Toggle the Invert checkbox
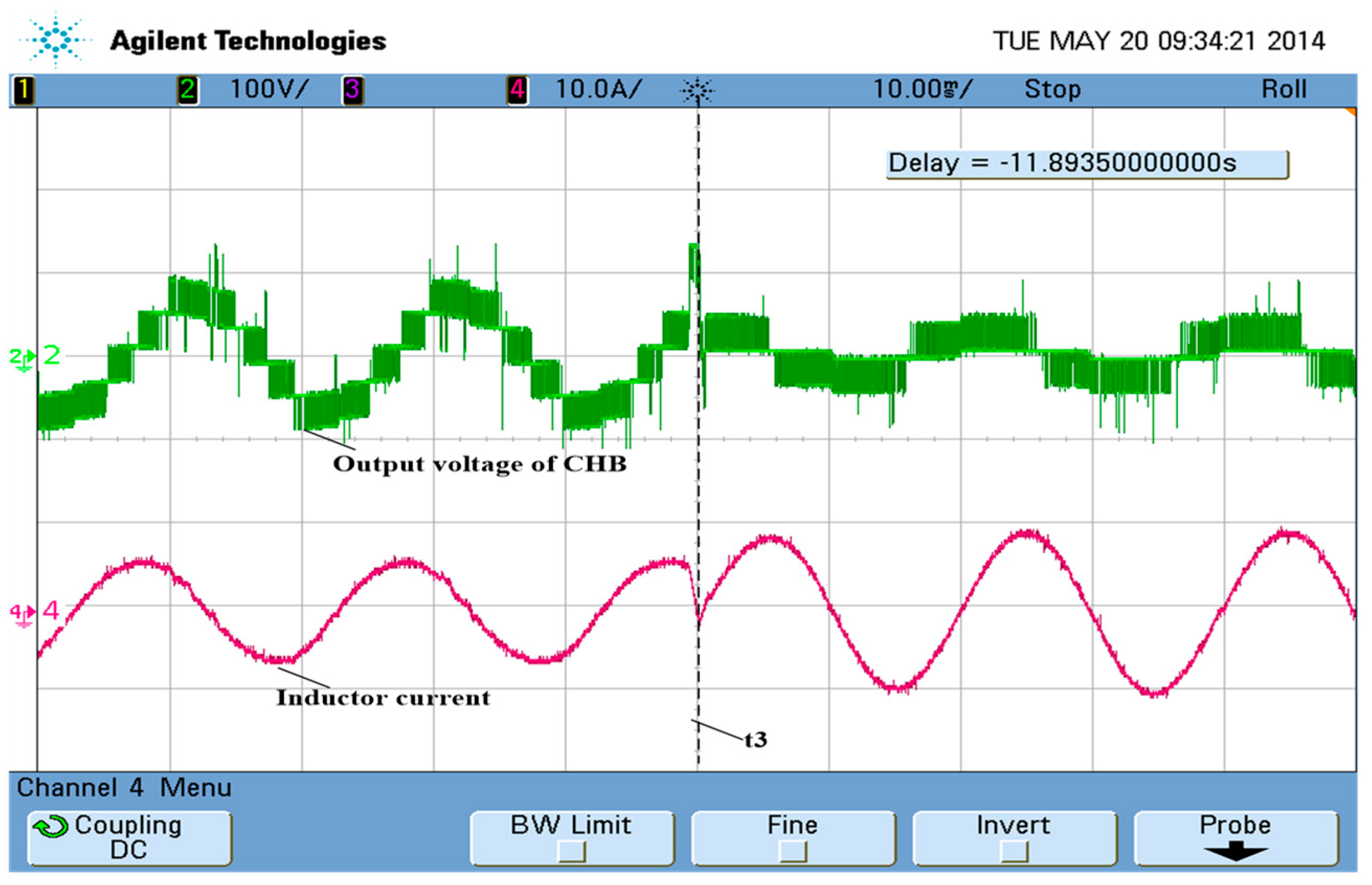This screenshot has width=1372, height=885. pyautogui.click(x=1014, y=851)
